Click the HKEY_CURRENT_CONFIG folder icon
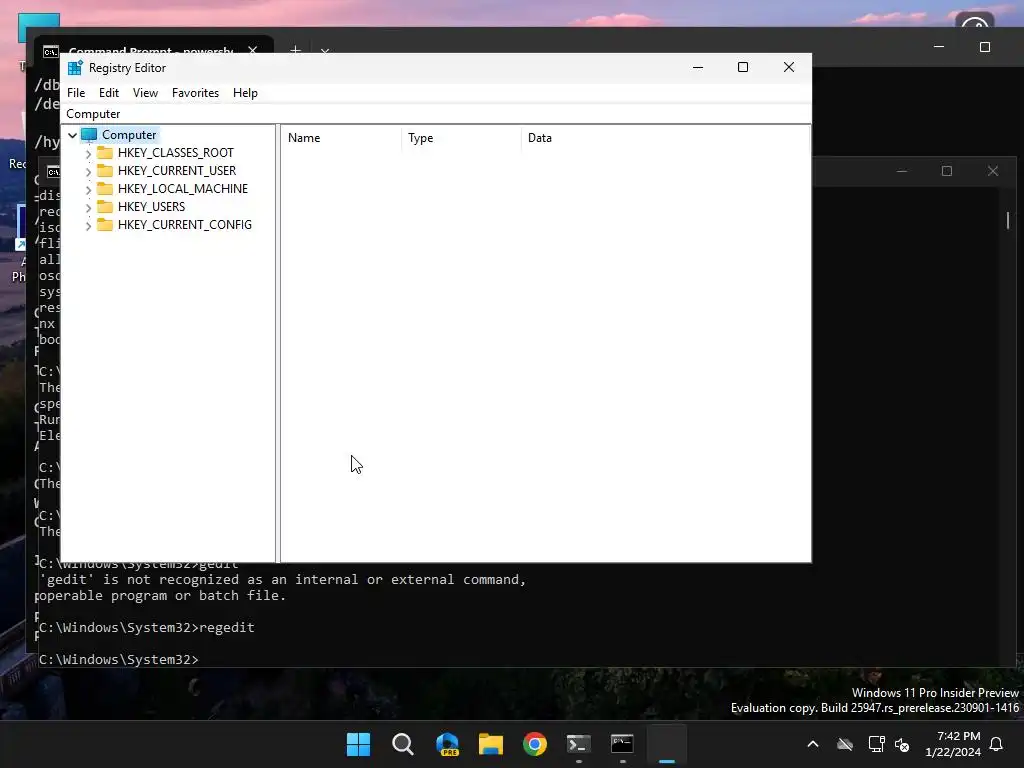Viewport: 1024px width, 768px height. 104,225
